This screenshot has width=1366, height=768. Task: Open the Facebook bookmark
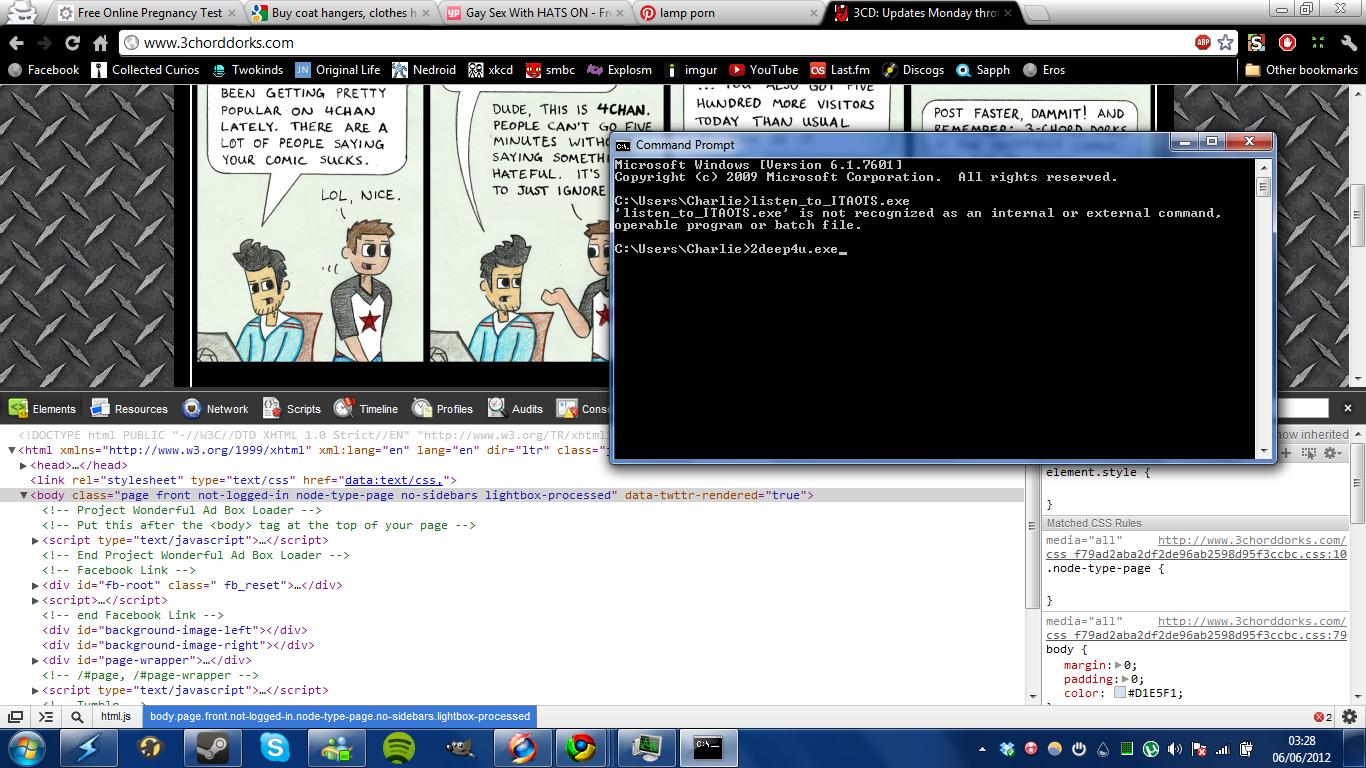pos(43,70)
